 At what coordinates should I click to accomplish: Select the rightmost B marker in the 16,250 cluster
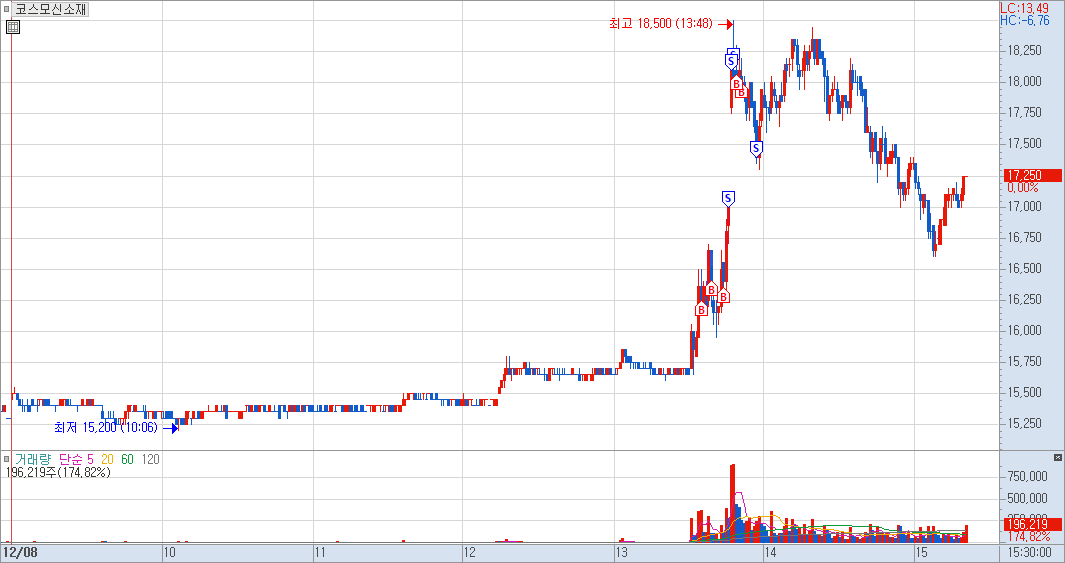tap(723, 296)
